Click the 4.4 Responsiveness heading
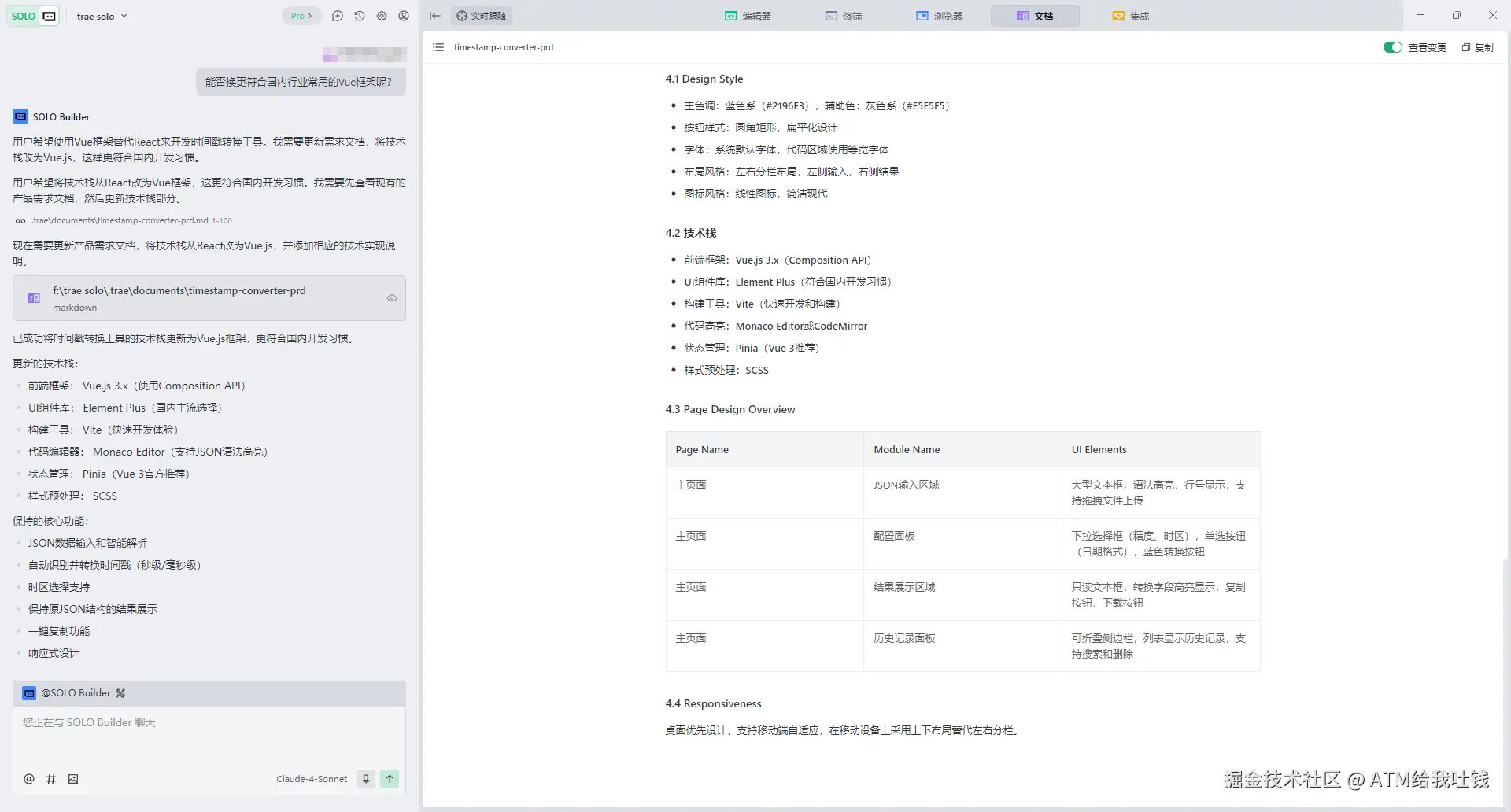The height and width of the screenshot is (812, 1511). 714,703
